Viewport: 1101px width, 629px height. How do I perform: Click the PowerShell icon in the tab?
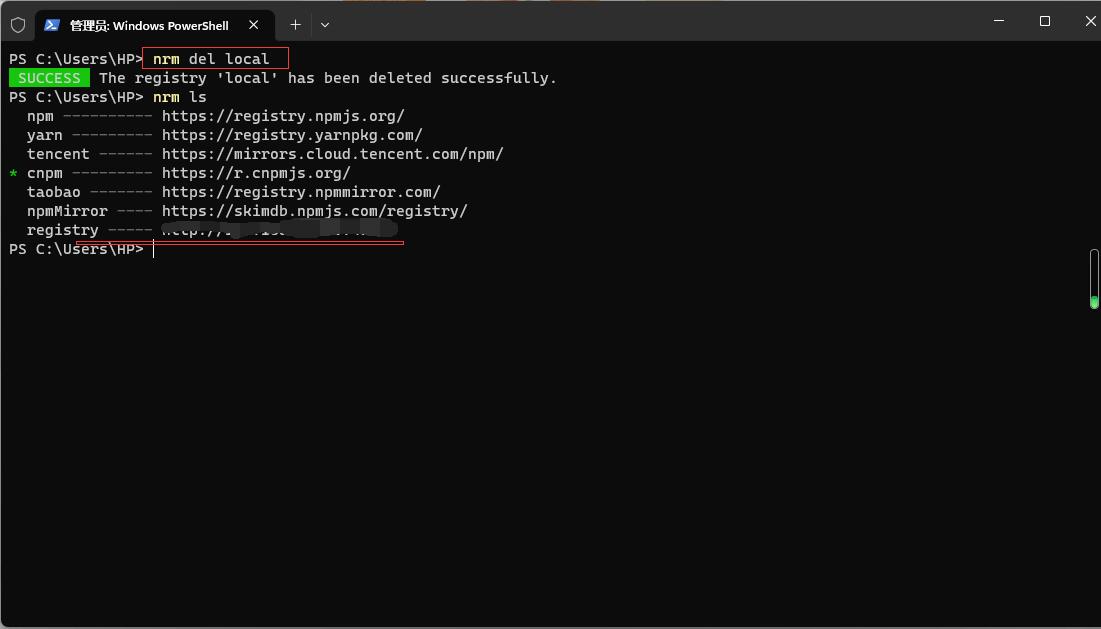(52, 25)
